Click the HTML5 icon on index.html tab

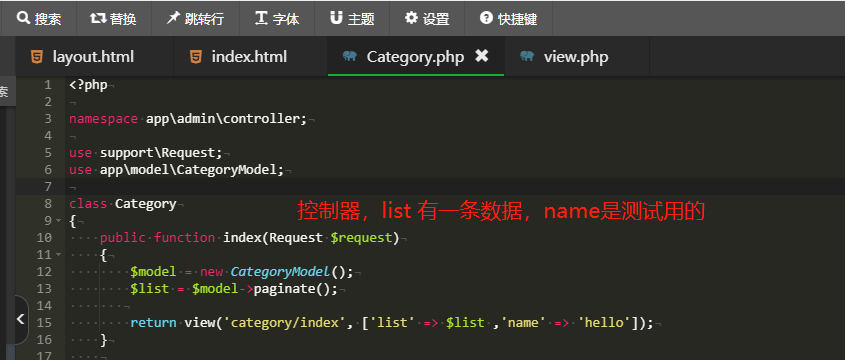196,57
